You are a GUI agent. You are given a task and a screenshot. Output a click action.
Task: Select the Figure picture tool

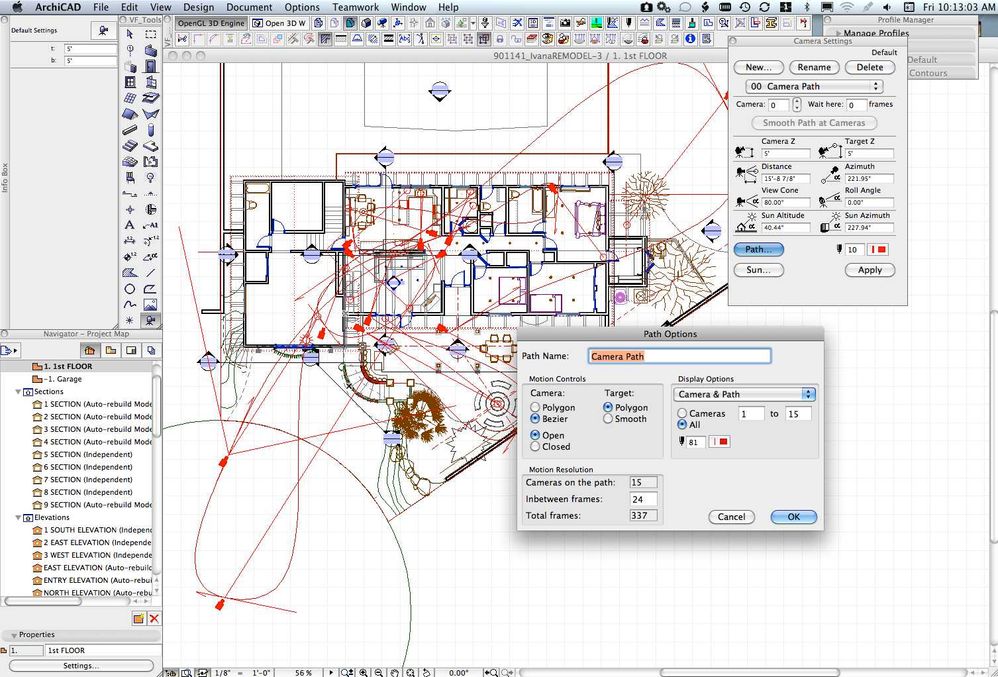tap(151, 304)
